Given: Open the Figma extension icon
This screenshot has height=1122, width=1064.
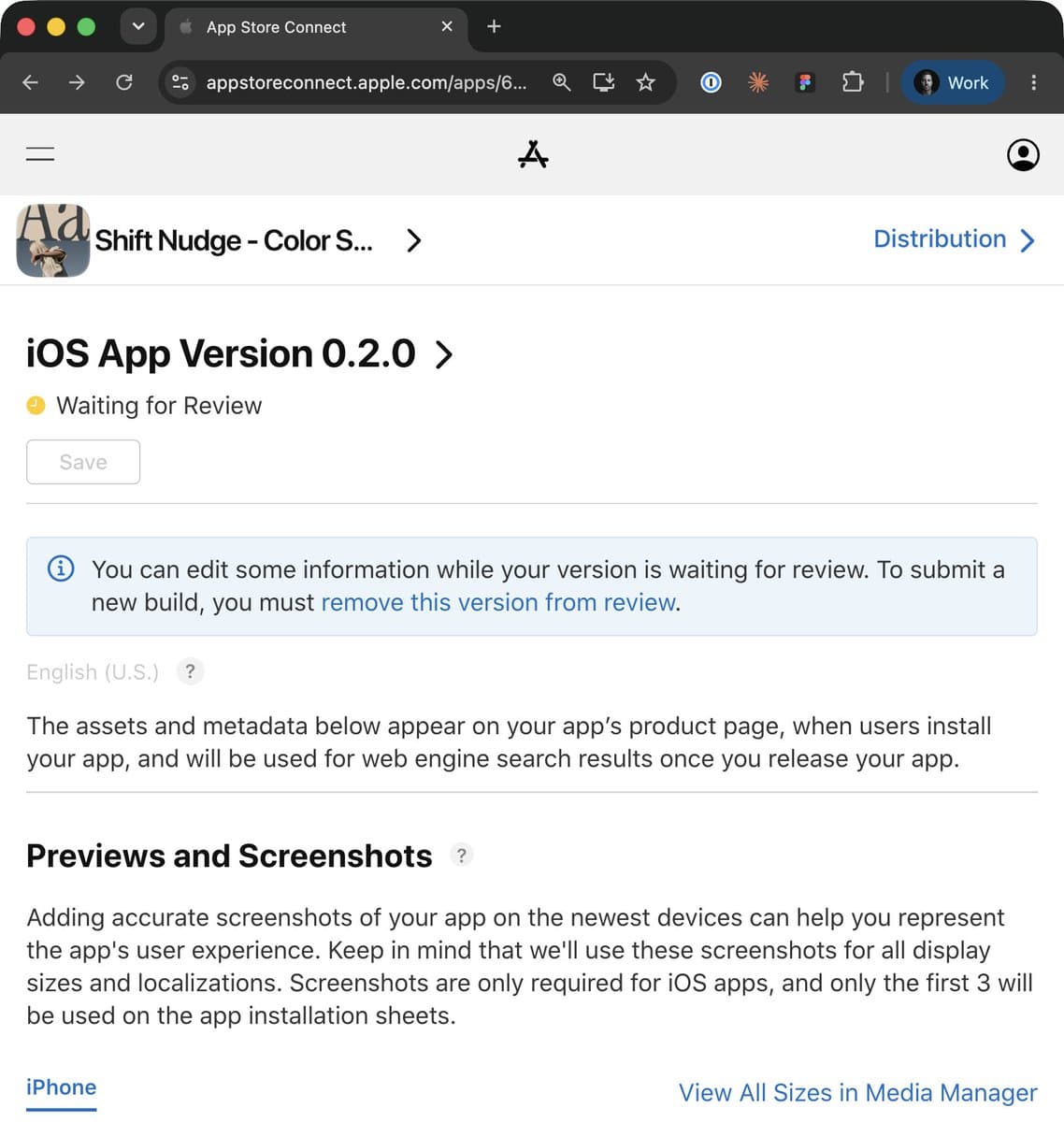Looking at the screenshot, I should pos(805,82).
